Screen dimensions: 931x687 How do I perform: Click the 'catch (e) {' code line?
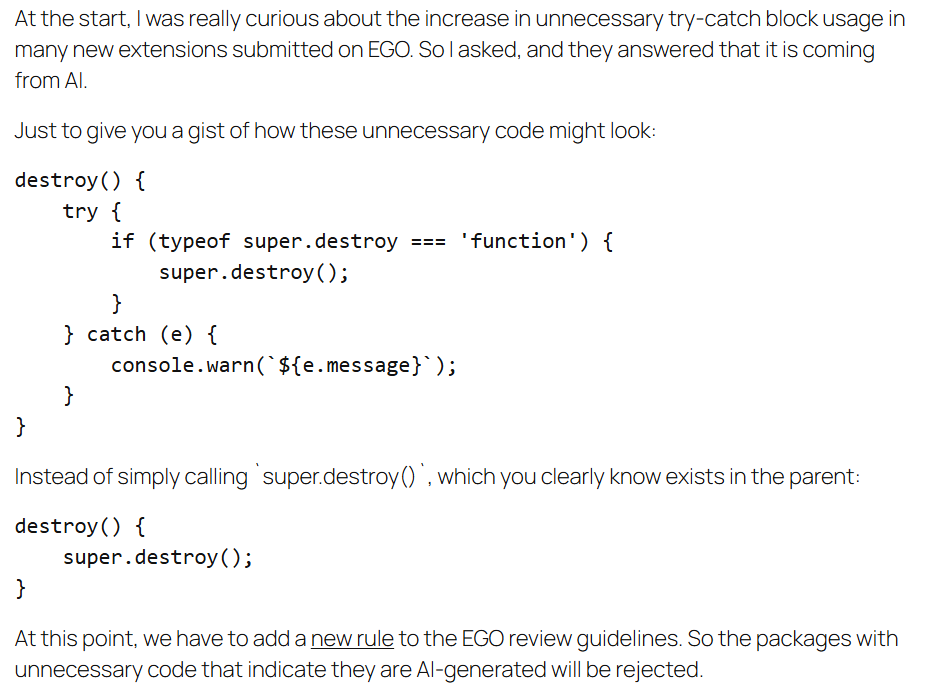point(141,334)
